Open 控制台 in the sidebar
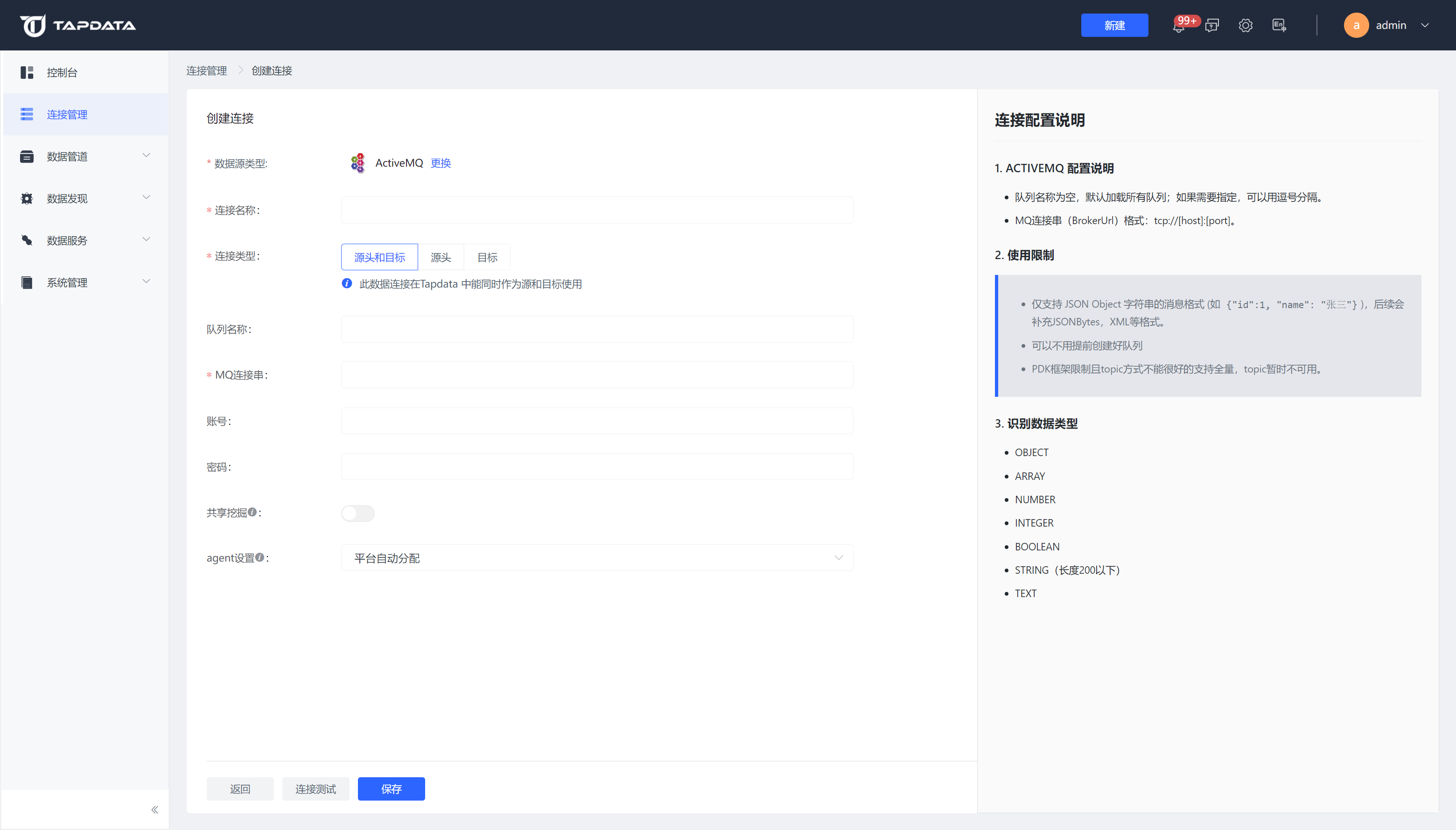 pyautogui.click(x=85, y=72)
